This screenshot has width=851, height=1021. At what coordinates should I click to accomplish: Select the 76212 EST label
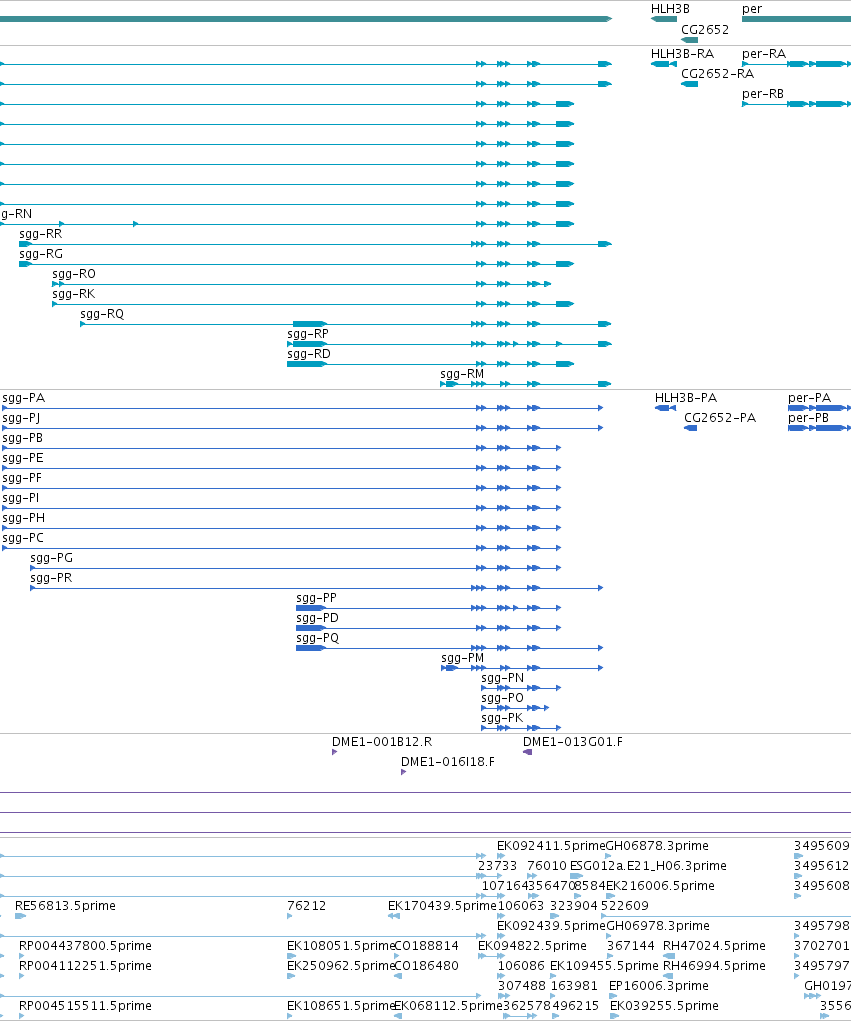pyautogui.click(x=307, y=906)
